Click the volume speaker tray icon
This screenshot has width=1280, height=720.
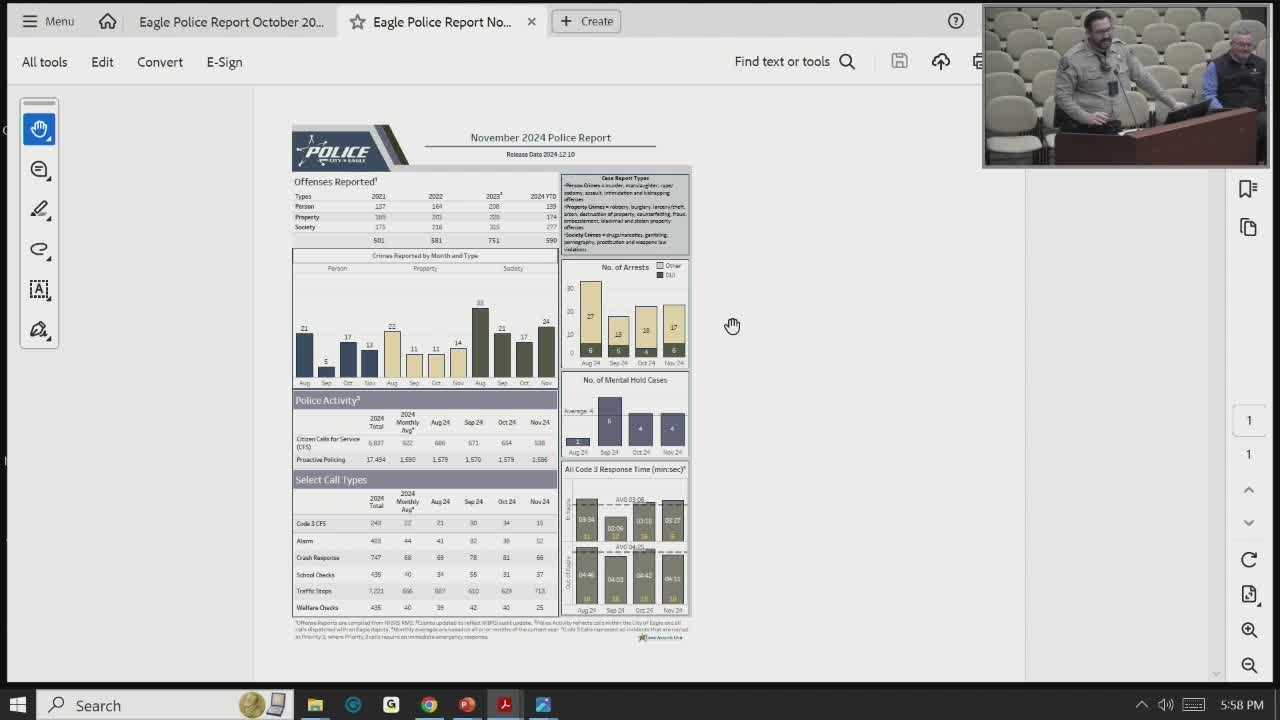point(1165,705)
